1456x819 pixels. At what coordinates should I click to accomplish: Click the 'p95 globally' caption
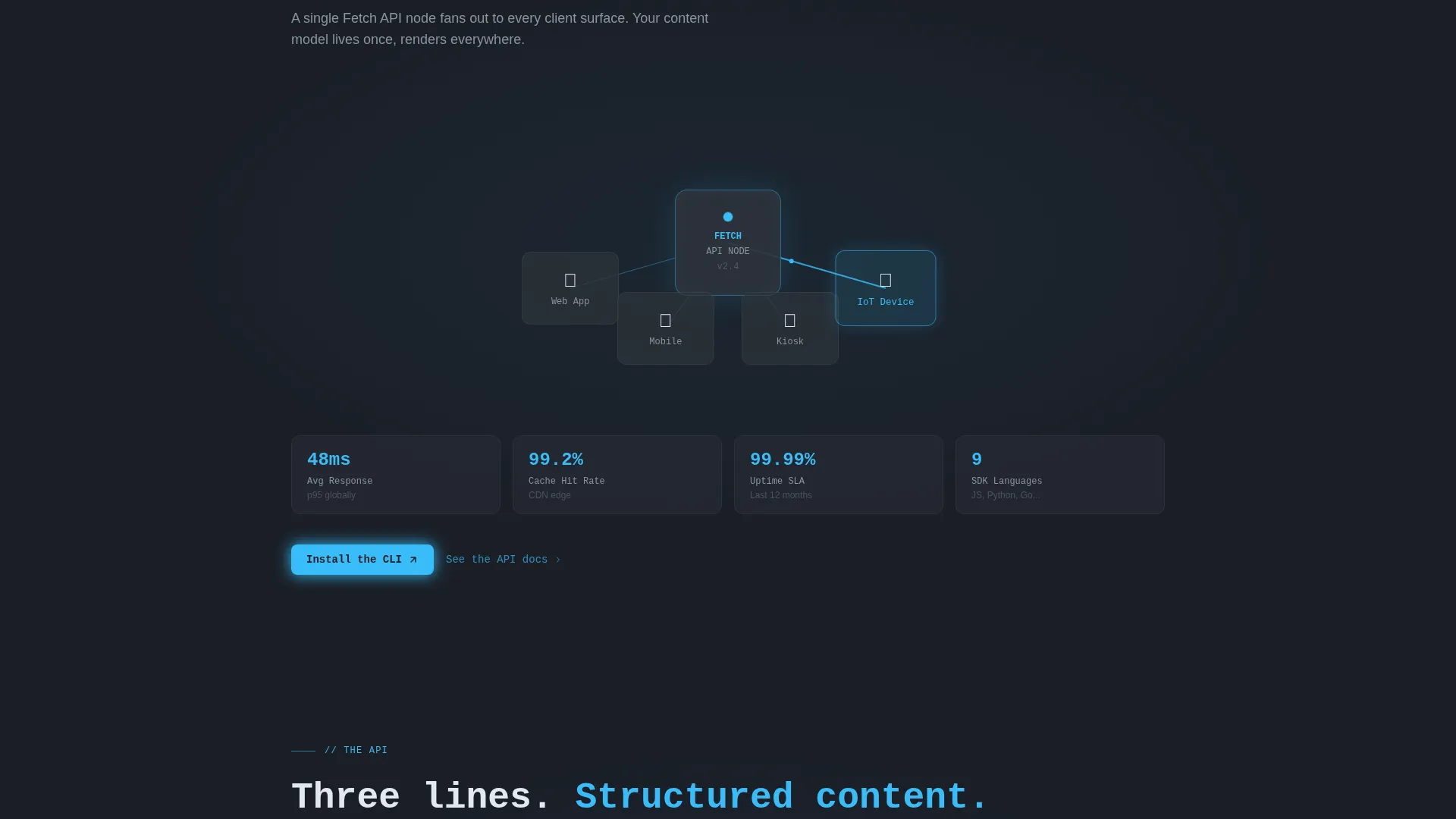331,495
